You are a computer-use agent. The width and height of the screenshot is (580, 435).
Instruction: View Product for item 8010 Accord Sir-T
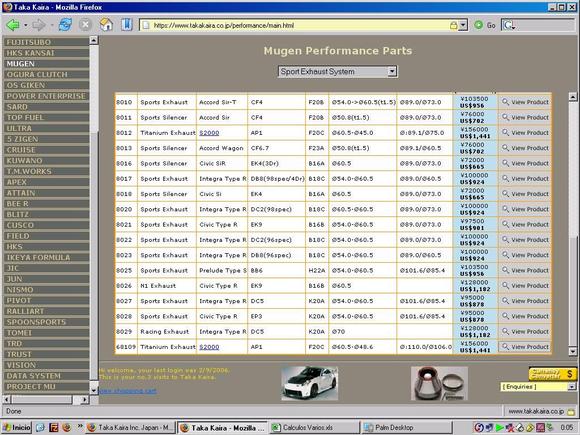525,102
